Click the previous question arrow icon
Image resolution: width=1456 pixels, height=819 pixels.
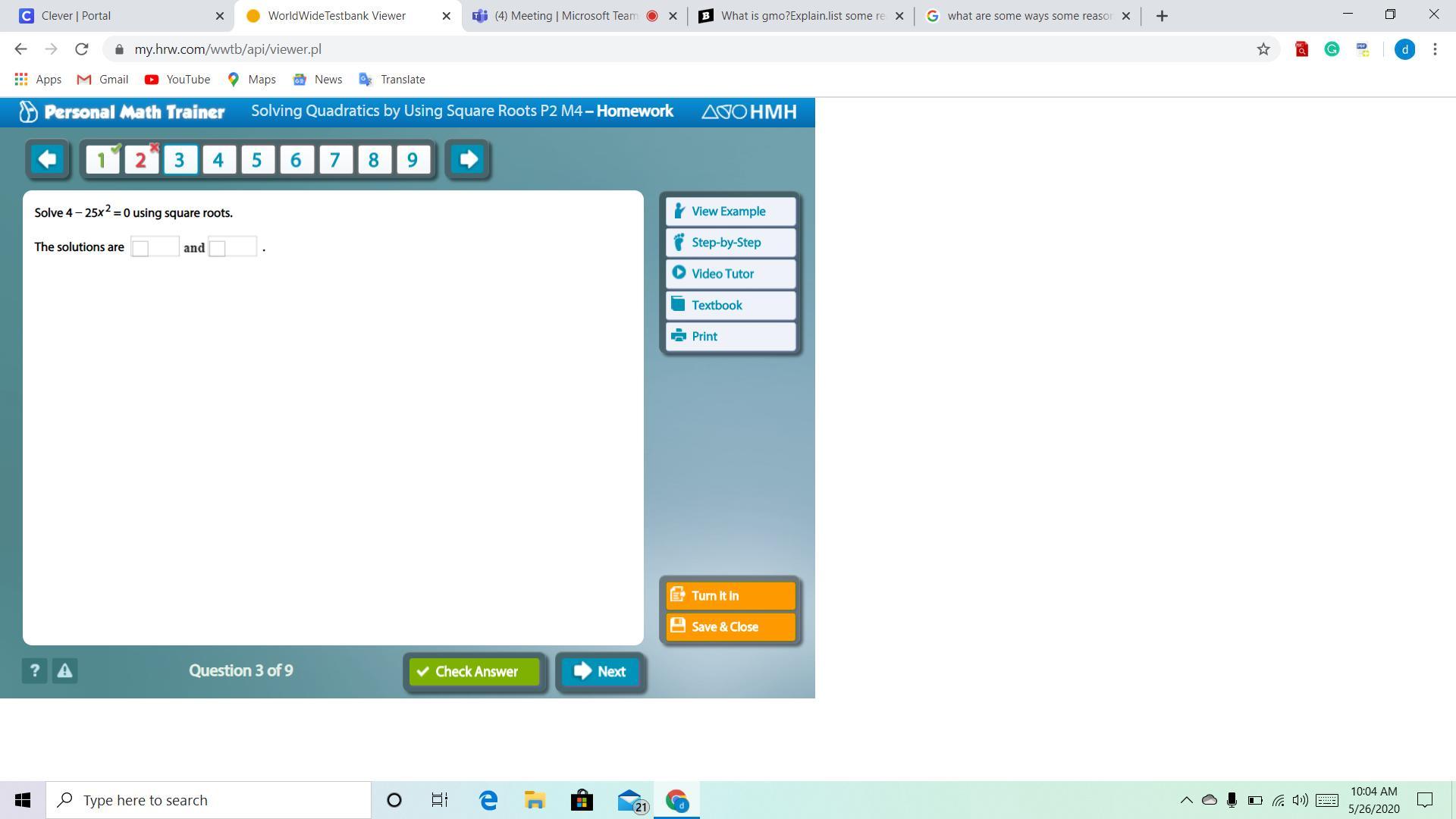(47, 159)
